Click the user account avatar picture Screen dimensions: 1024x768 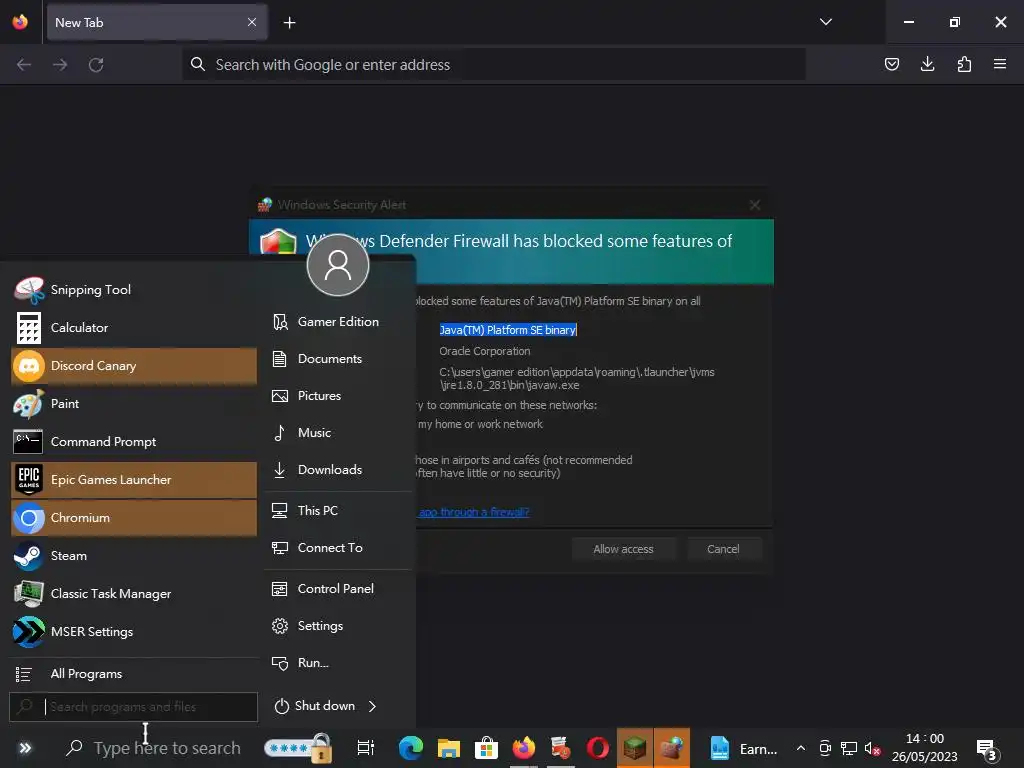338,264
